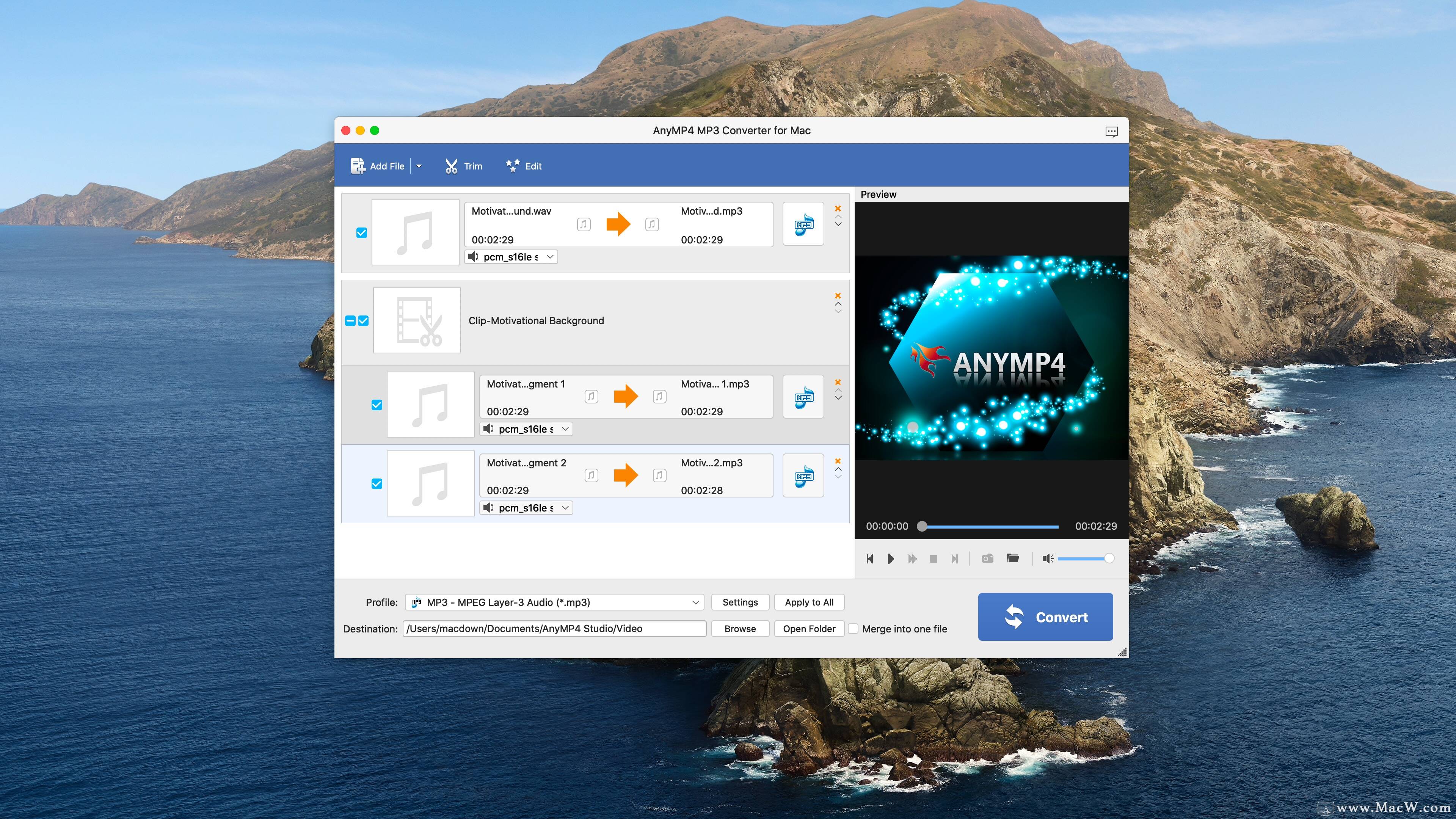Click the music note thumbnail of Motivat...gment 1

tap(431, 405)
